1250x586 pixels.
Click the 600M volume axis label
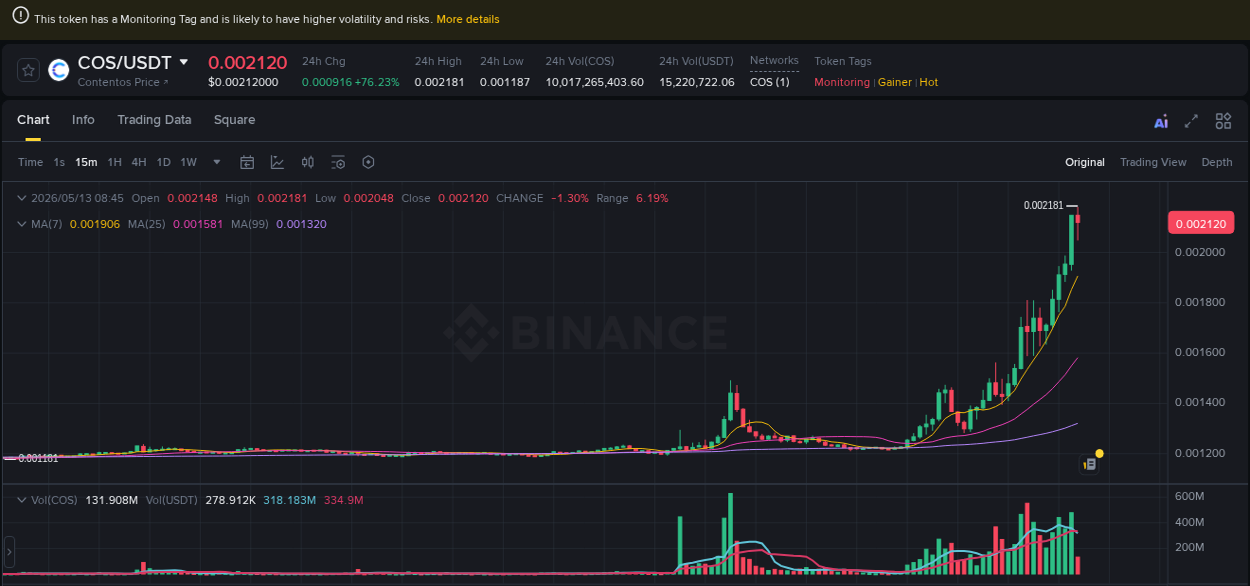tap(1189, 497)
